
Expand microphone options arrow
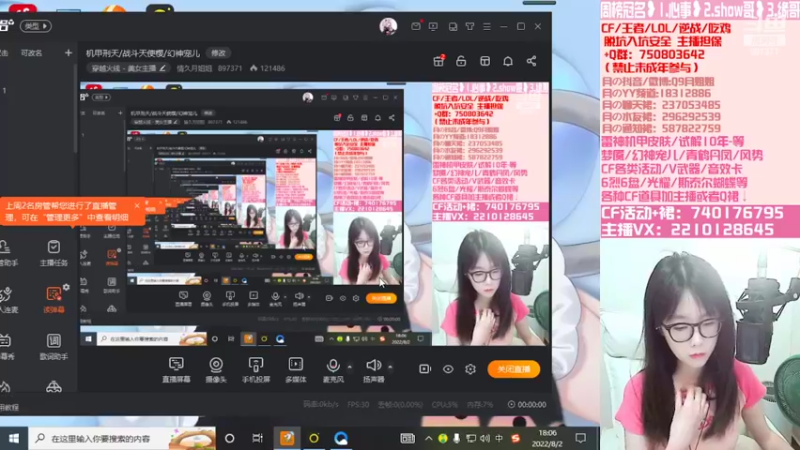point(349,366)
